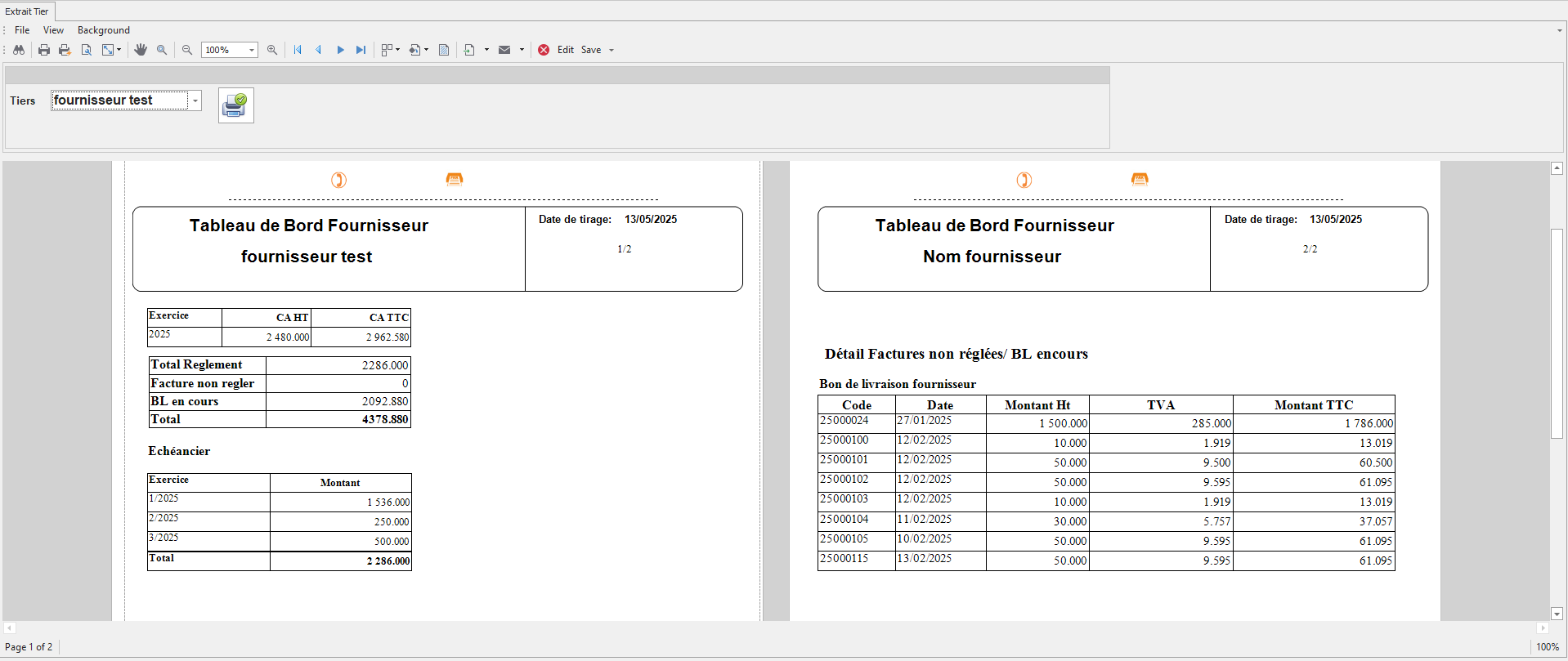Click the Print icon in toolbar
The width and height of the screenshot is (1568, 661).
pos(44,50)
